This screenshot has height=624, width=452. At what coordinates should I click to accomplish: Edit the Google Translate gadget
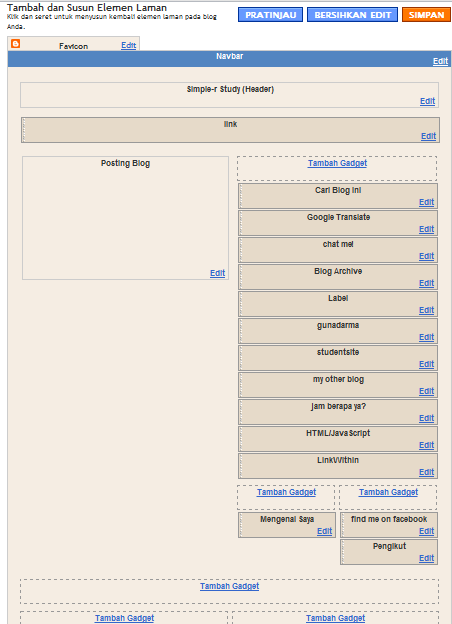coord(426,229)
